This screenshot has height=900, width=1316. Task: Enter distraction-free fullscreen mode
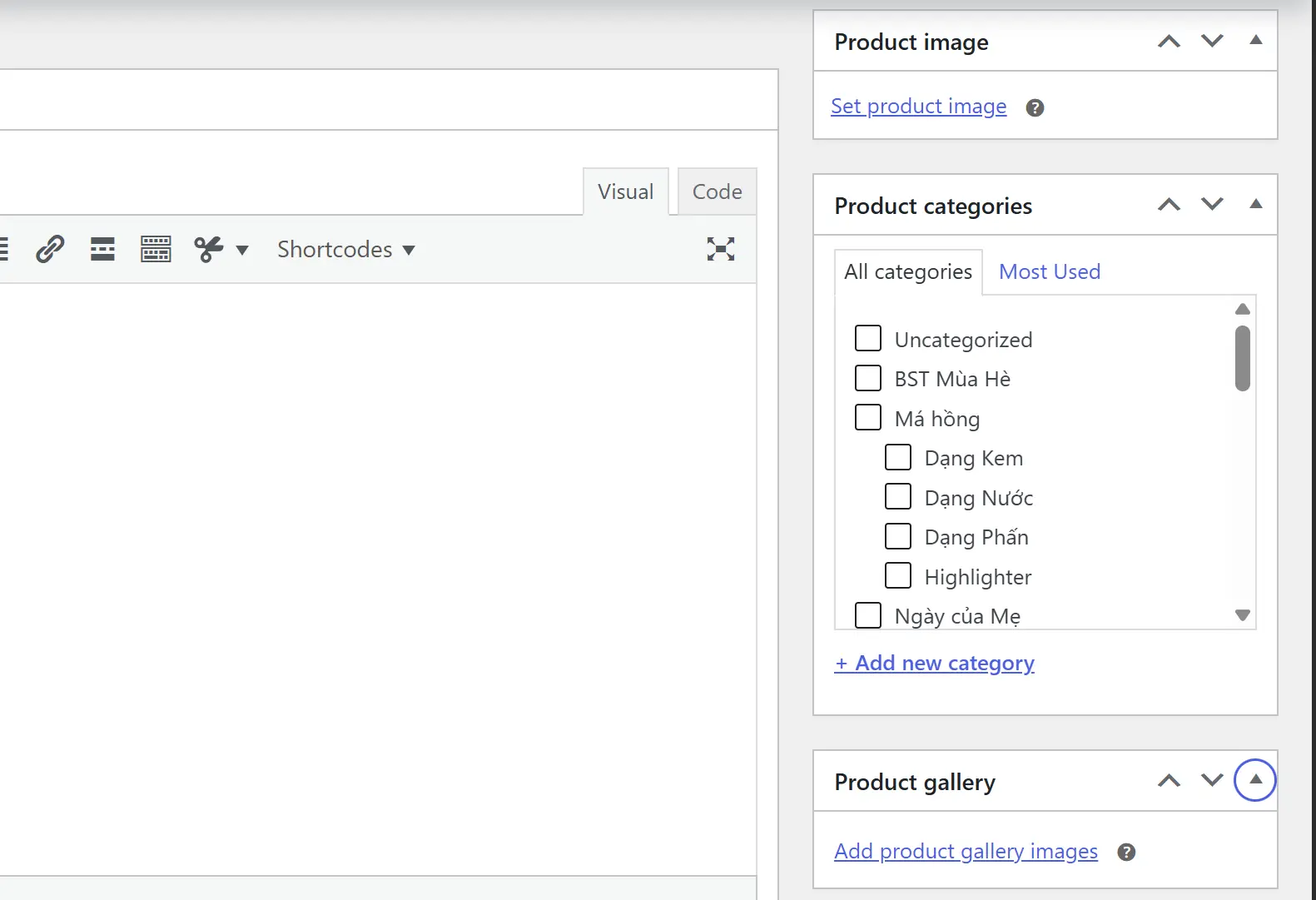(721, 249)
